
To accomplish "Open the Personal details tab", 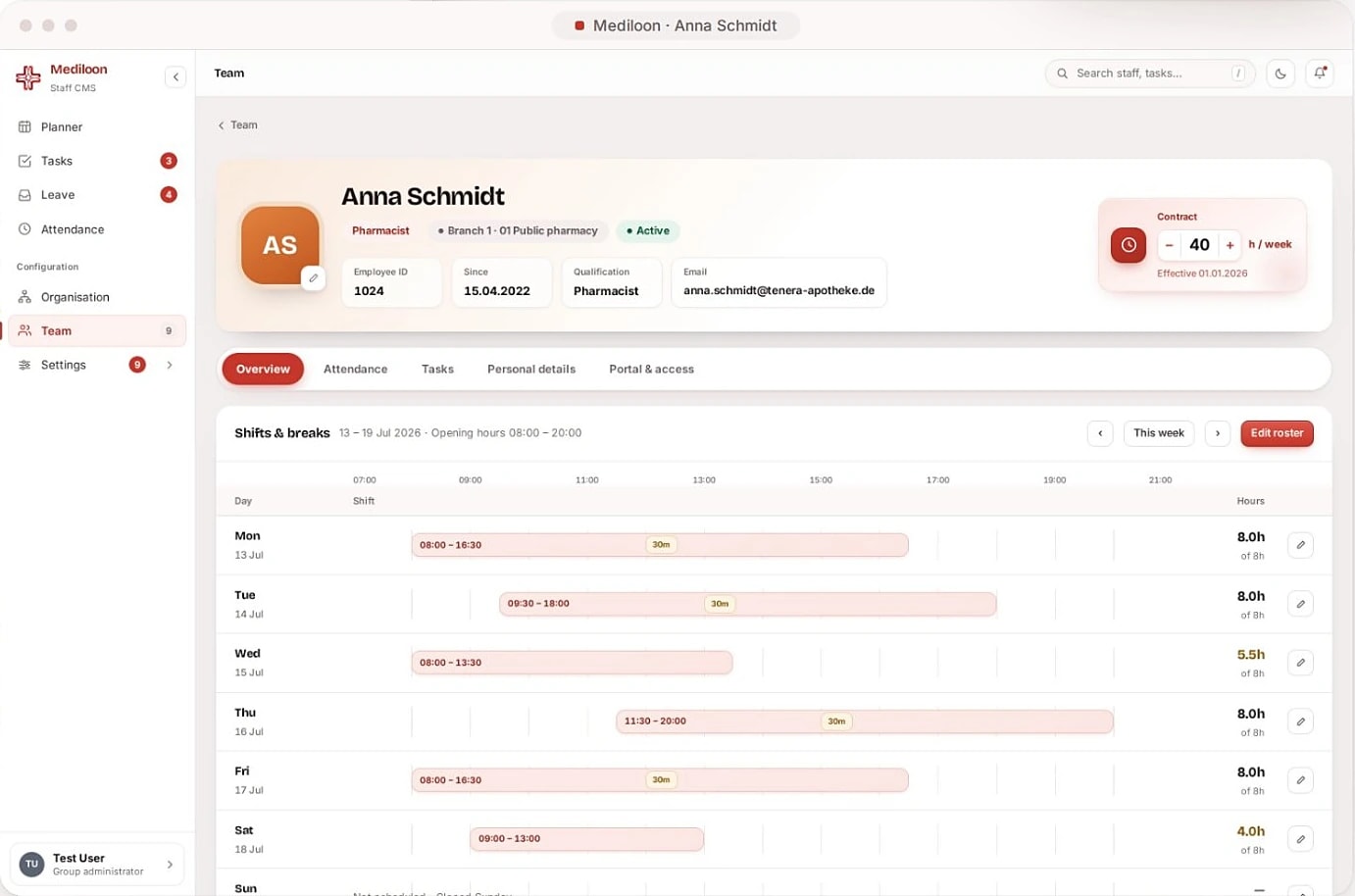I will [531, 370].
